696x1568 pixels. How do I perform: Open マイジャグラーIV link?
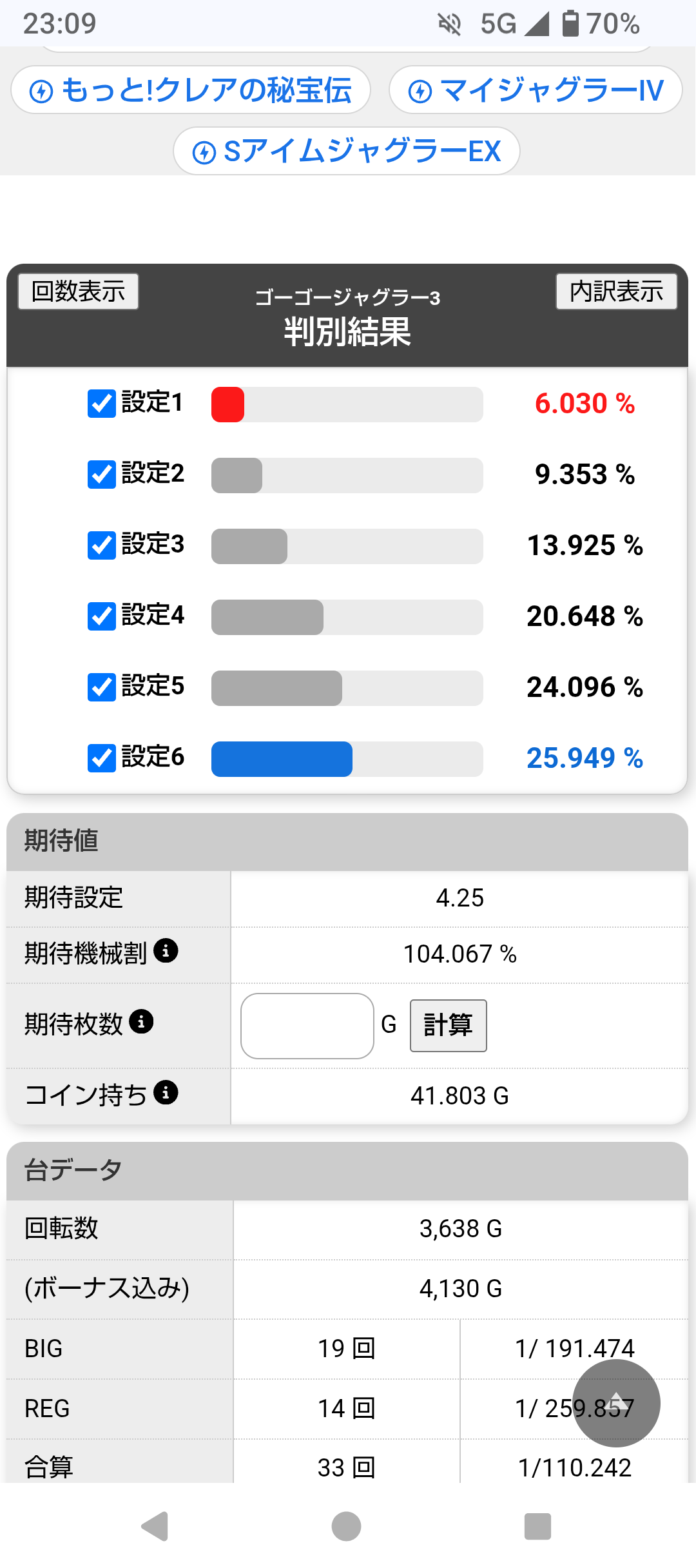pyautogui.click(x=536, y=90)
